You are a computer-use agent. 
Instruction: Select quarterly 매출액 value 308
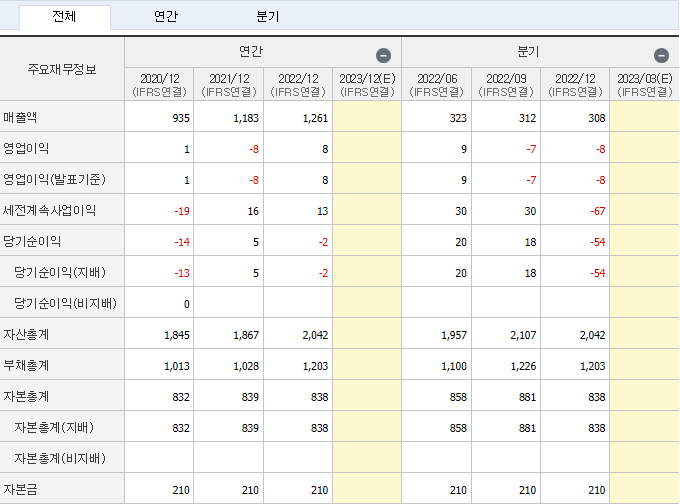(x=597, y=118)
